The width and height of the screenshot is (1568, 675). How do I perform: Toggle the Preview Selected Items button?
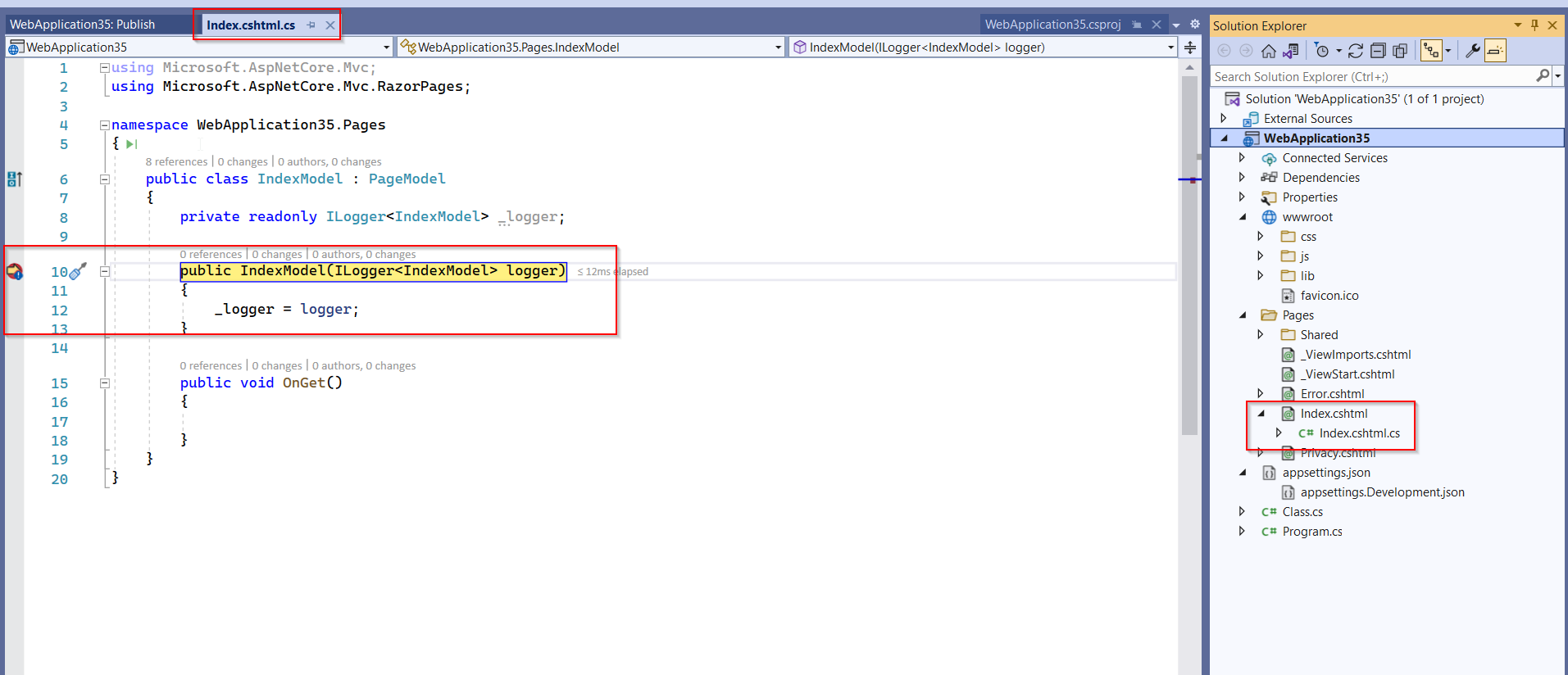tap(1495, 51)
